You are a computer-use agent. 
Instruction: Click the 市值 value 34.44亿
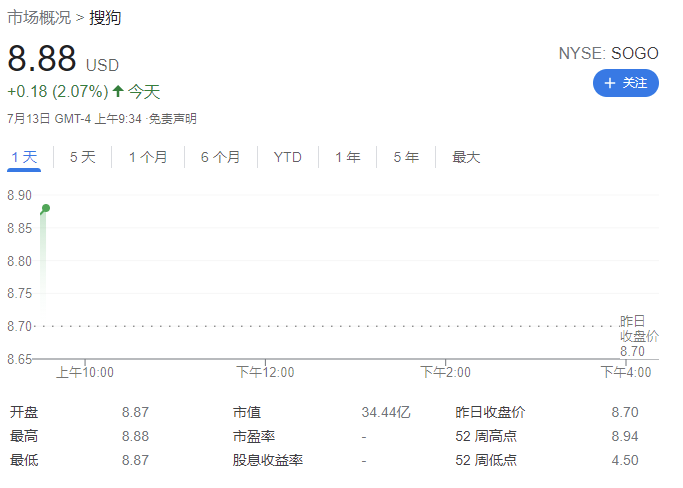point(386,412)
